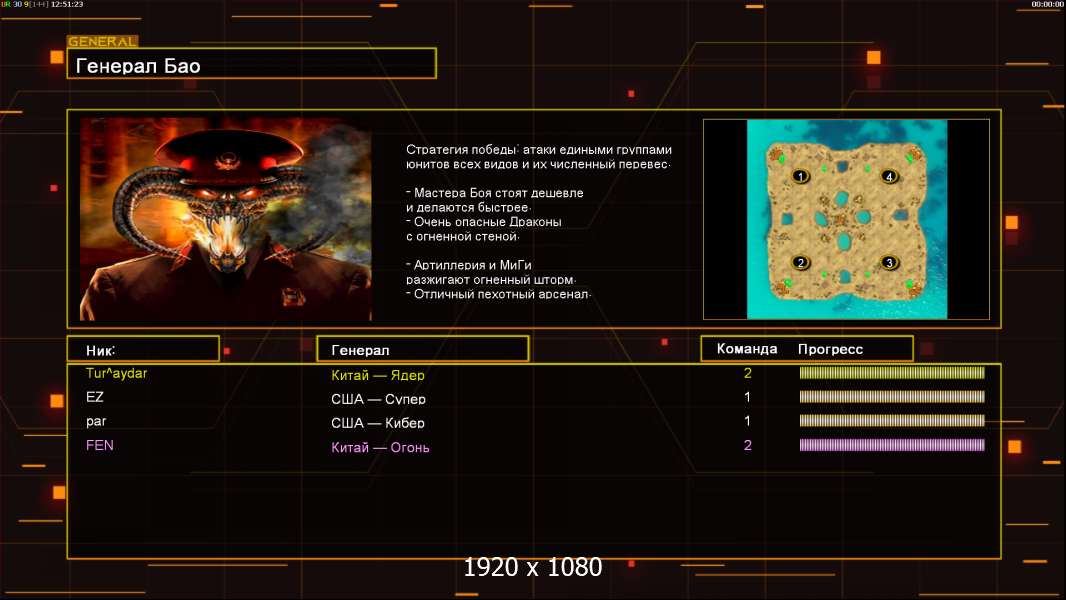
Task: Click team number for EZ
Action: click(748, 397)
